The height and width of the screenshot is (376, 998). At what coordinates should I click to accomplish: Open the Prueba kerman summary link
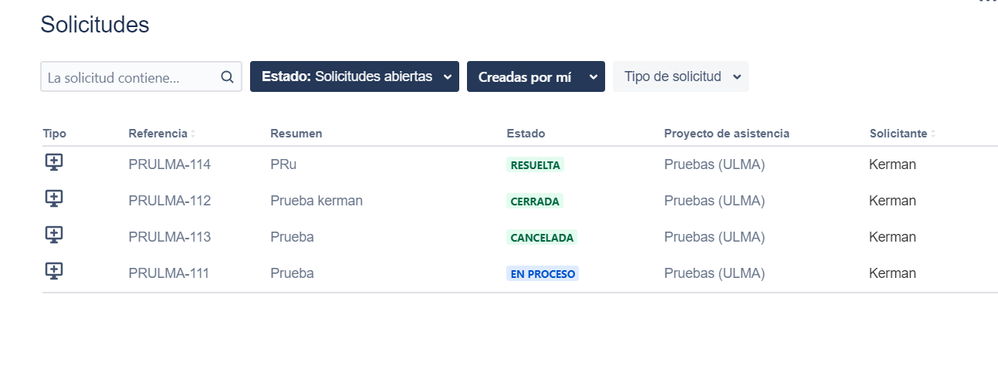316,201
